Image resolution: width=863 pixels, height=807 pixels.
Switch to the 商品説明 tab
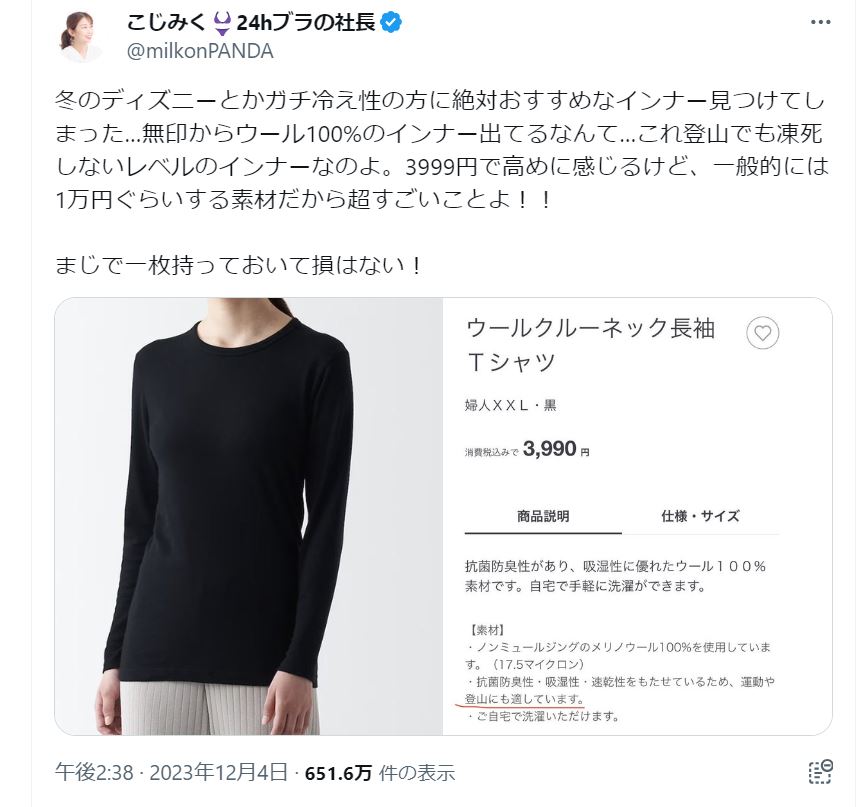pos(543,516)
